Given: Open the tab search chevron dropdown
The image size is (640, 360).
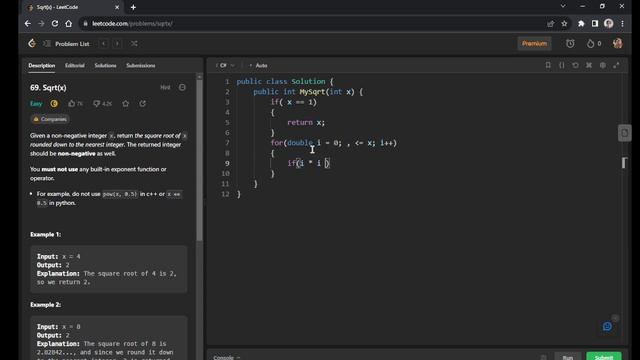Looking at the screenshot, I should pos(563,6).
